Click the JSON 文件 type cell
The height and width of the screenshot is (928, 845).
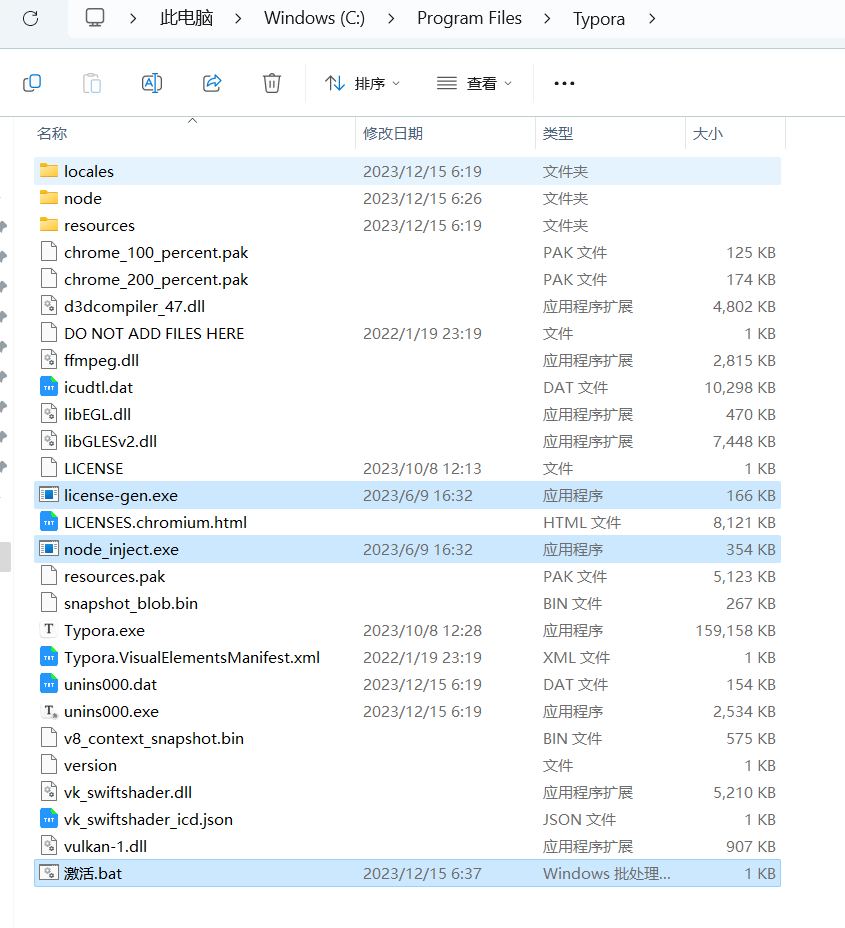point(579,820)
